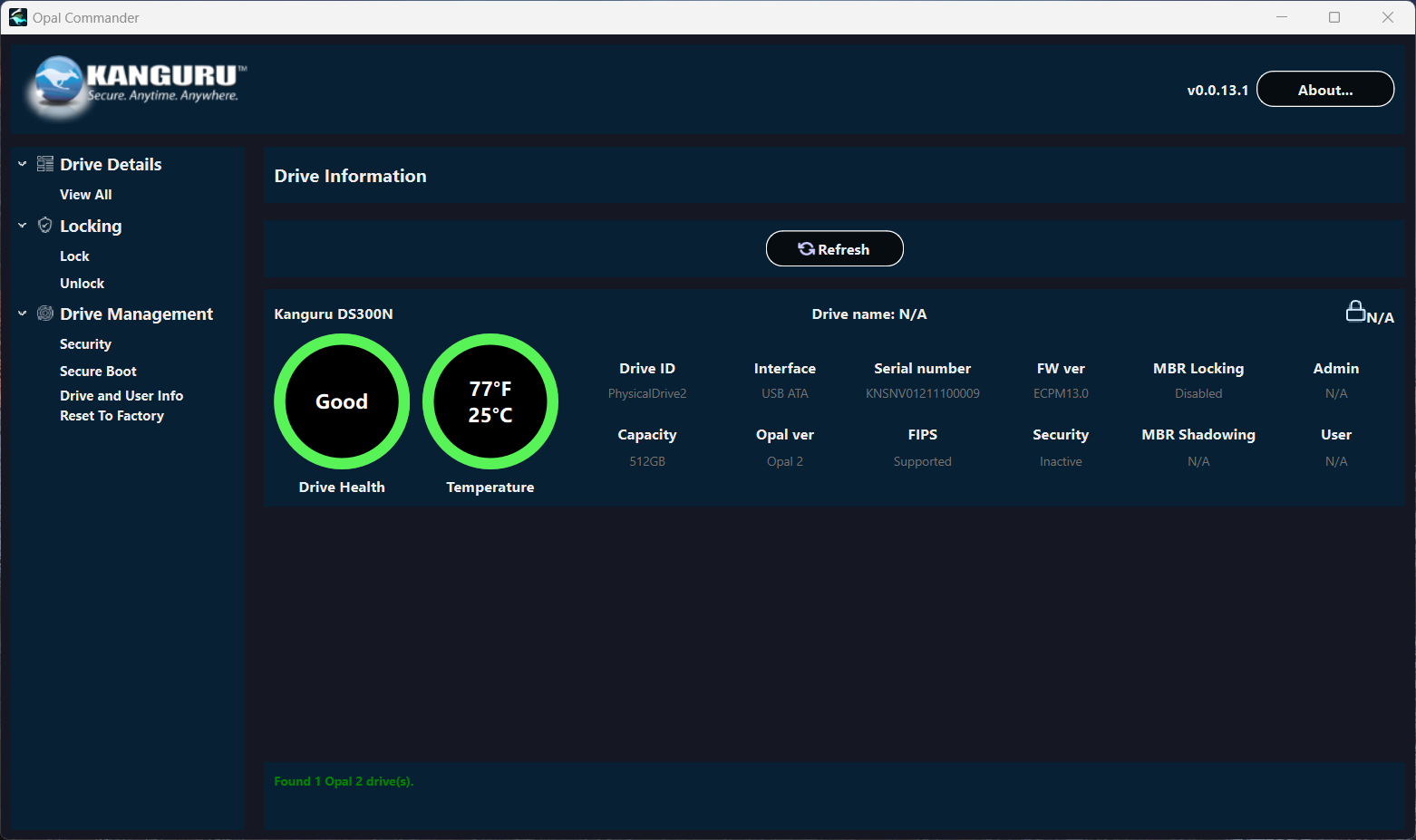1416x840 pixels.
Task: Click the padlock status icon
Action: click(1355, 312)
